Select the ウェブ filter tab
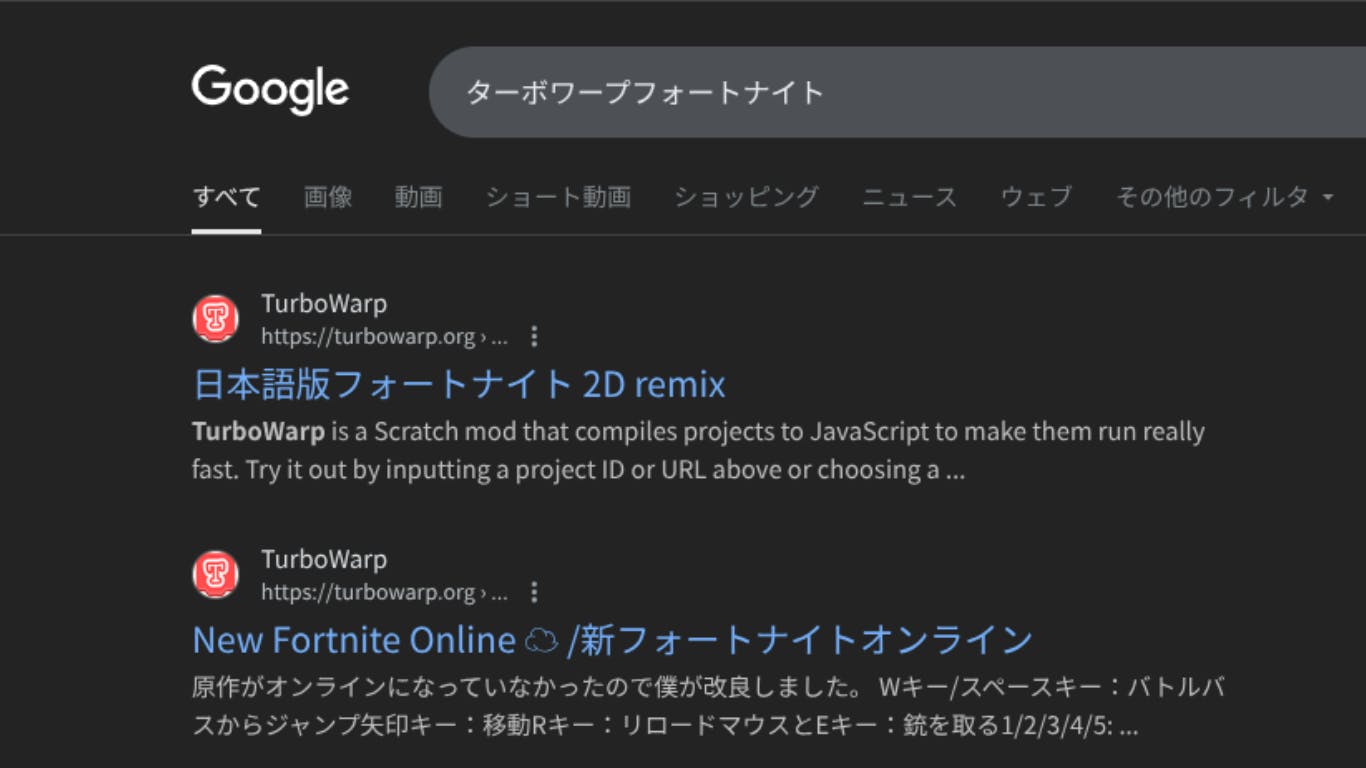 point(1036,197)
